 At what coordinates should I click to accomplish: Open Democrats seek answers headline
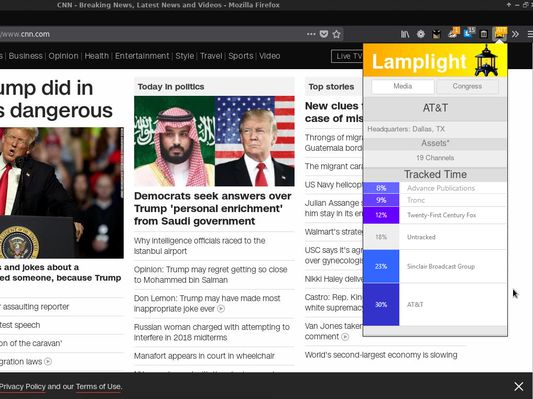coord(213,209)
